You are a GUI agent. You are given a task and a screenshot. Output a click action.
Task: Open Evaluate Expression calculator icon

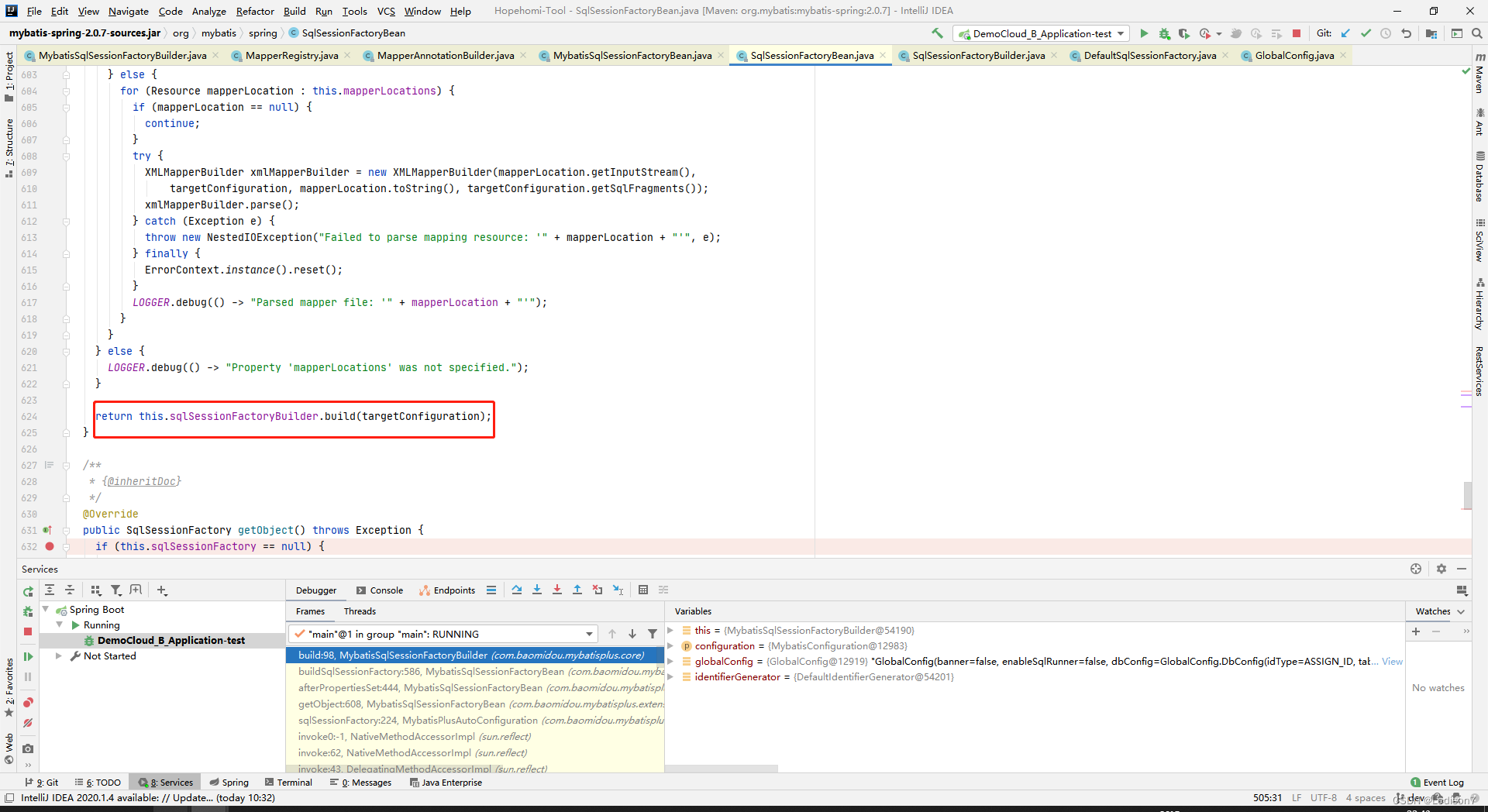(x=643, y=590)
